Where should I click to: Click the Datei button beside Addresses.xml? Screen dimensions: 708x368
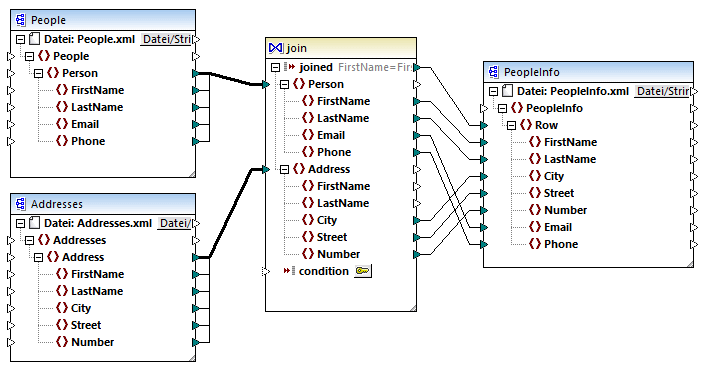click(175, 223)
